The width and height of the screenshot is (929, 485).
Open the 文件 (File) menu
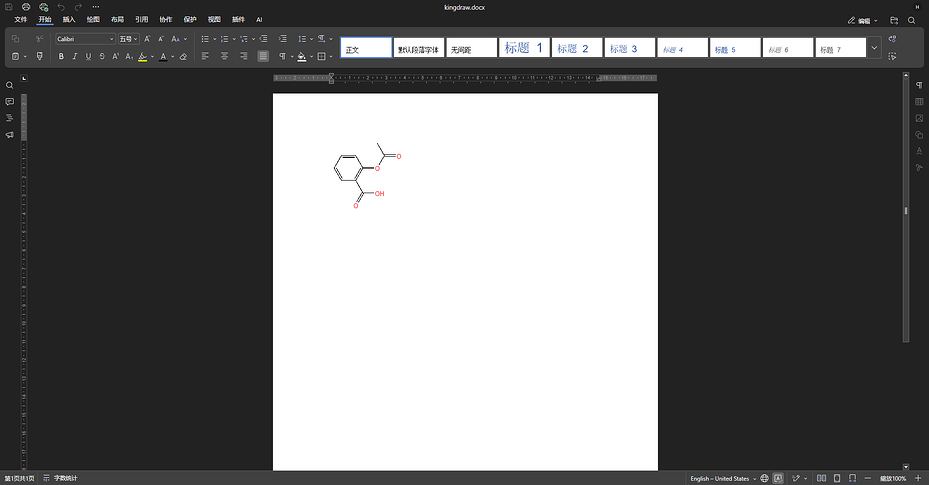pyautogui.click(x=21, y=20)
